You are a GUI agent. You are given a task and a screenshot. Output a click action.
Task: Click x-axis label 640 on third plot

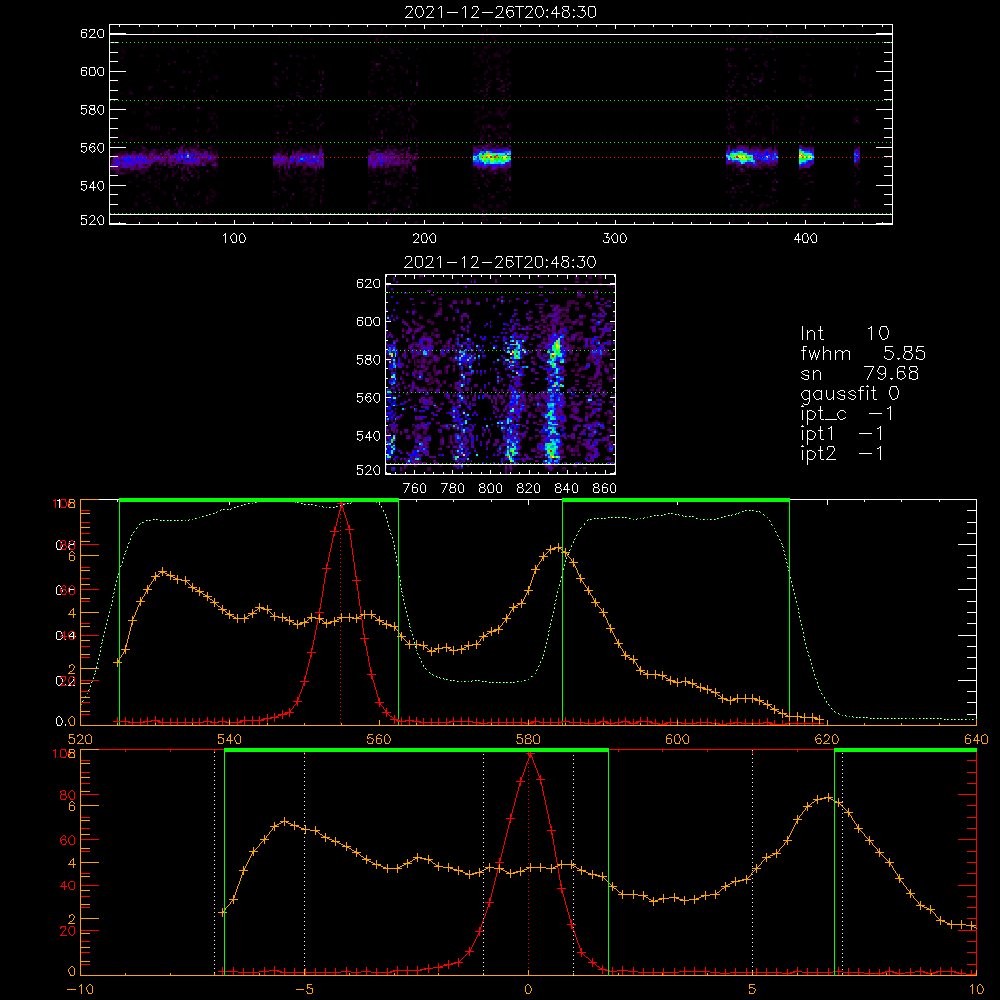click(976, 739)
